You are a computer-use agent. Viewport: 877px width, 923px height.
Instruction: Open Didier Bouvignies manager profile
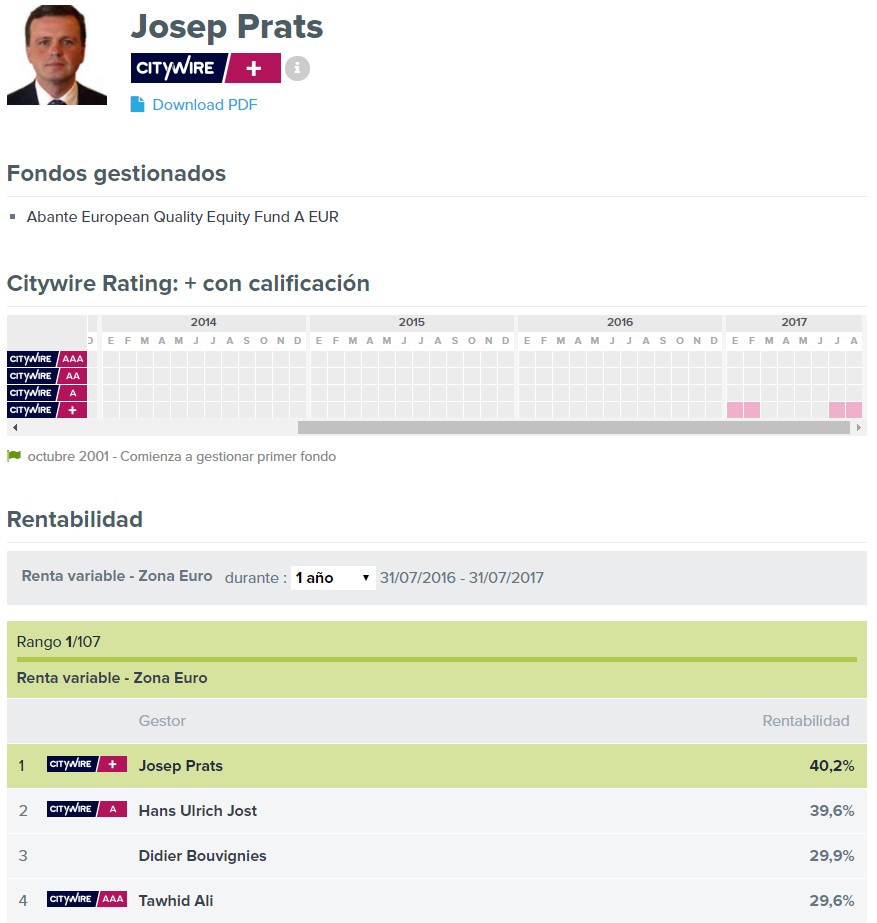[202, 855]
